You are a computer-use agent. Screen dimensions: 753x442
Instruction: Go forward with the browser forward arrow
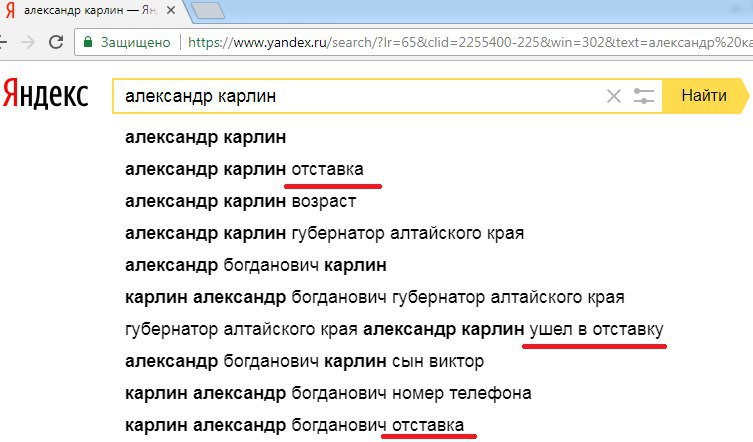coord(28,42)
